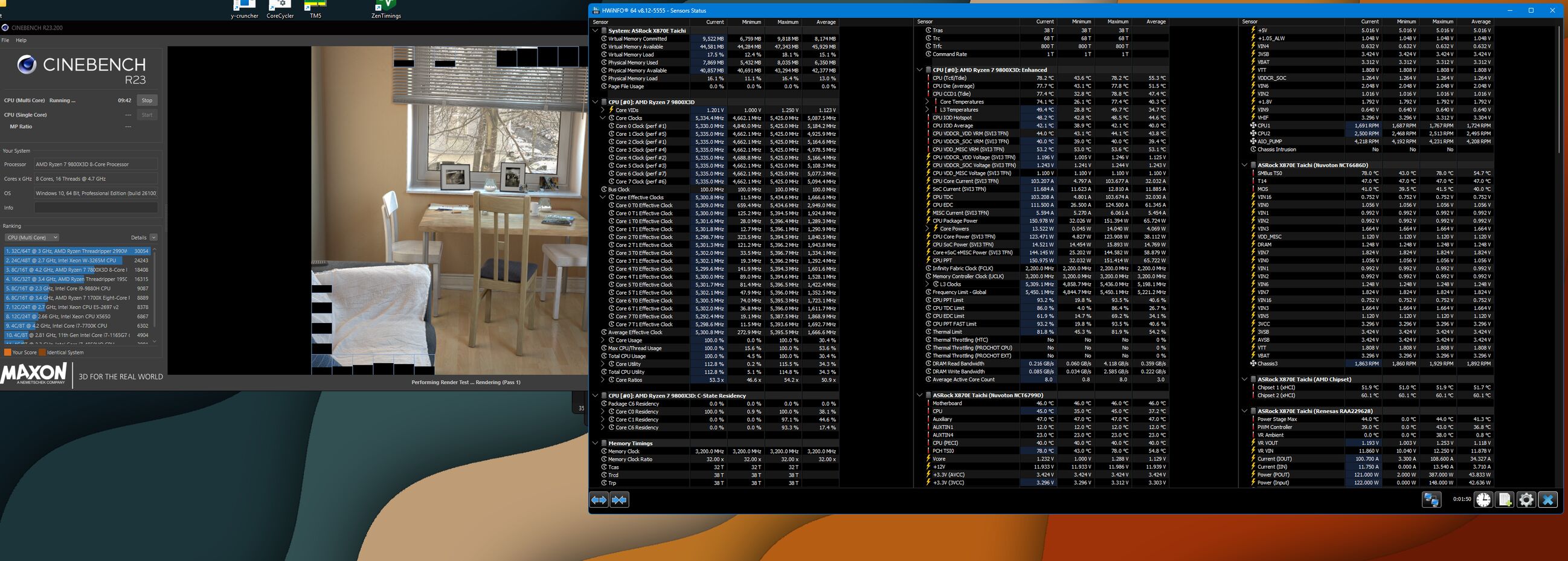This screenshot has height=561, width=1568.
Task: Collapse the Core Effective Clocks group
Action: coord(603,197)
